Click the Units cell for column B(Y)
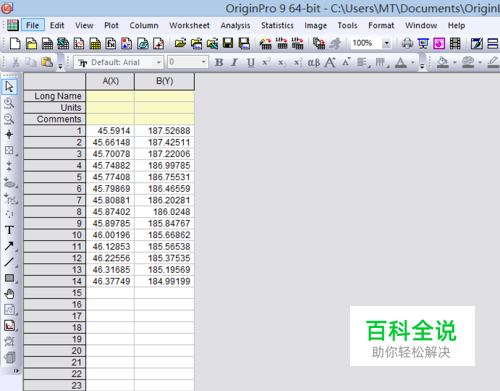Viewport: 500px width, 391px height. (165, 108)
